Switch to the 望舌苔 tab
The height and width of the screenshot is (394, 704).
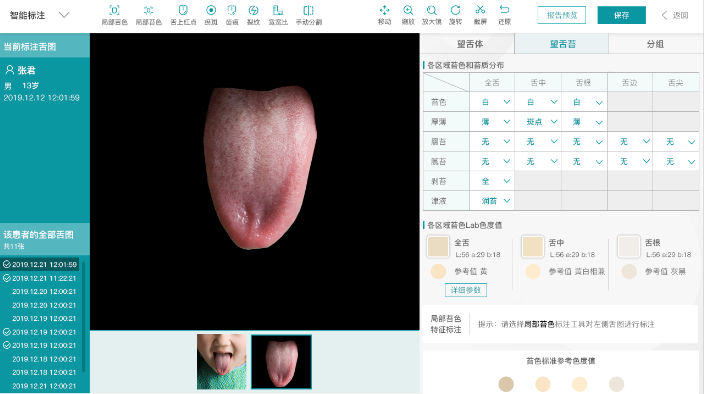[562, 44]
